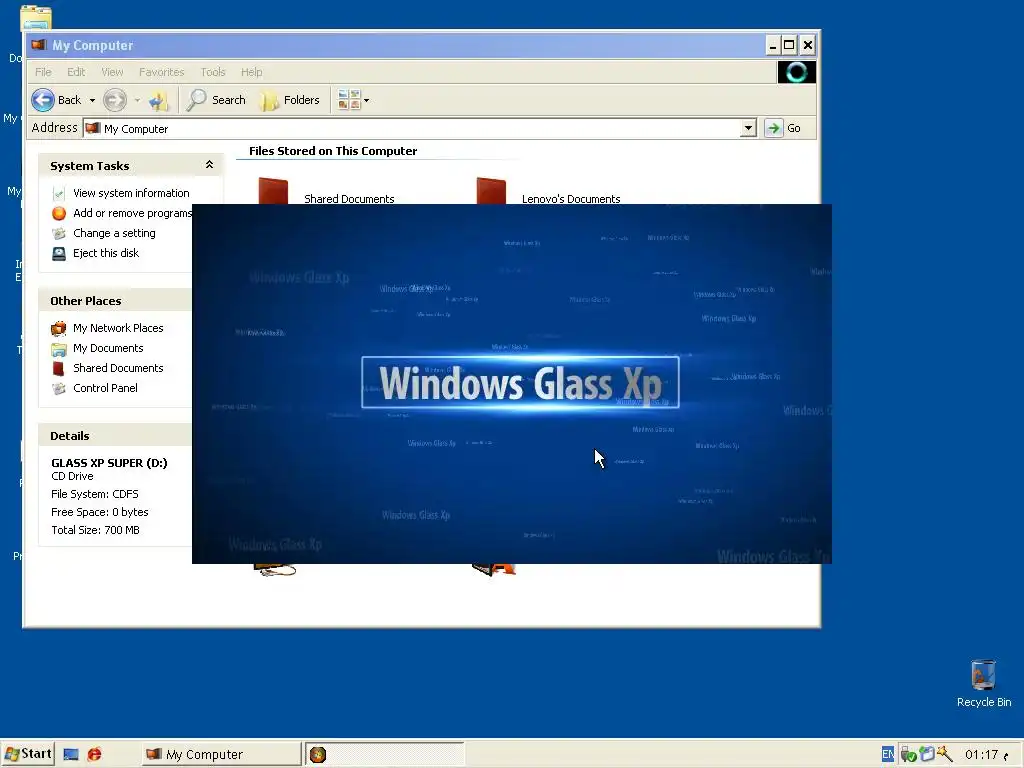The height and width of the screenshot is (768, 1024).
Task: Click the View system information icon
Action: (59, 193)
